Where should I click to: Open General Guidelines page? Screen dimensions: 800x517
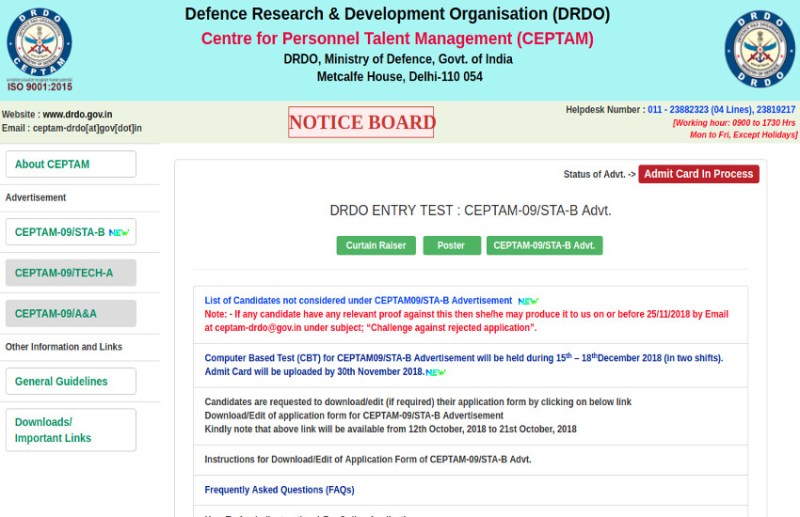pos(70,381)
